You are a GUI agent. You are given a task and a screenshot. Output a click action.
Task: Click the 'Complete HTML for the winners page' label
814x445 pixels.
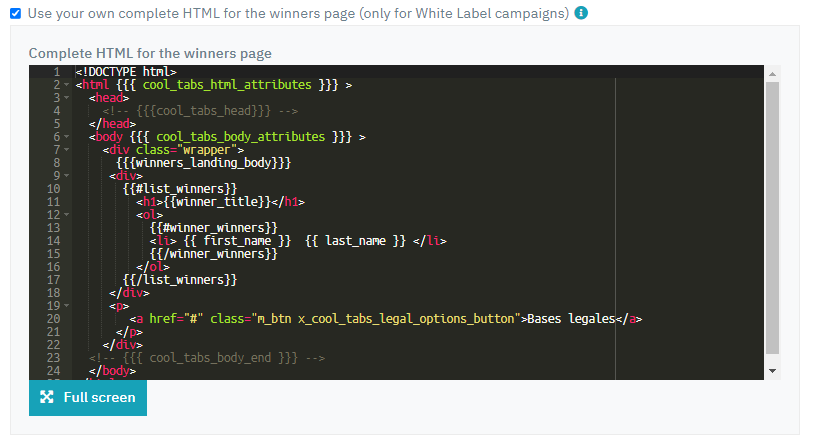coord(150,53)
